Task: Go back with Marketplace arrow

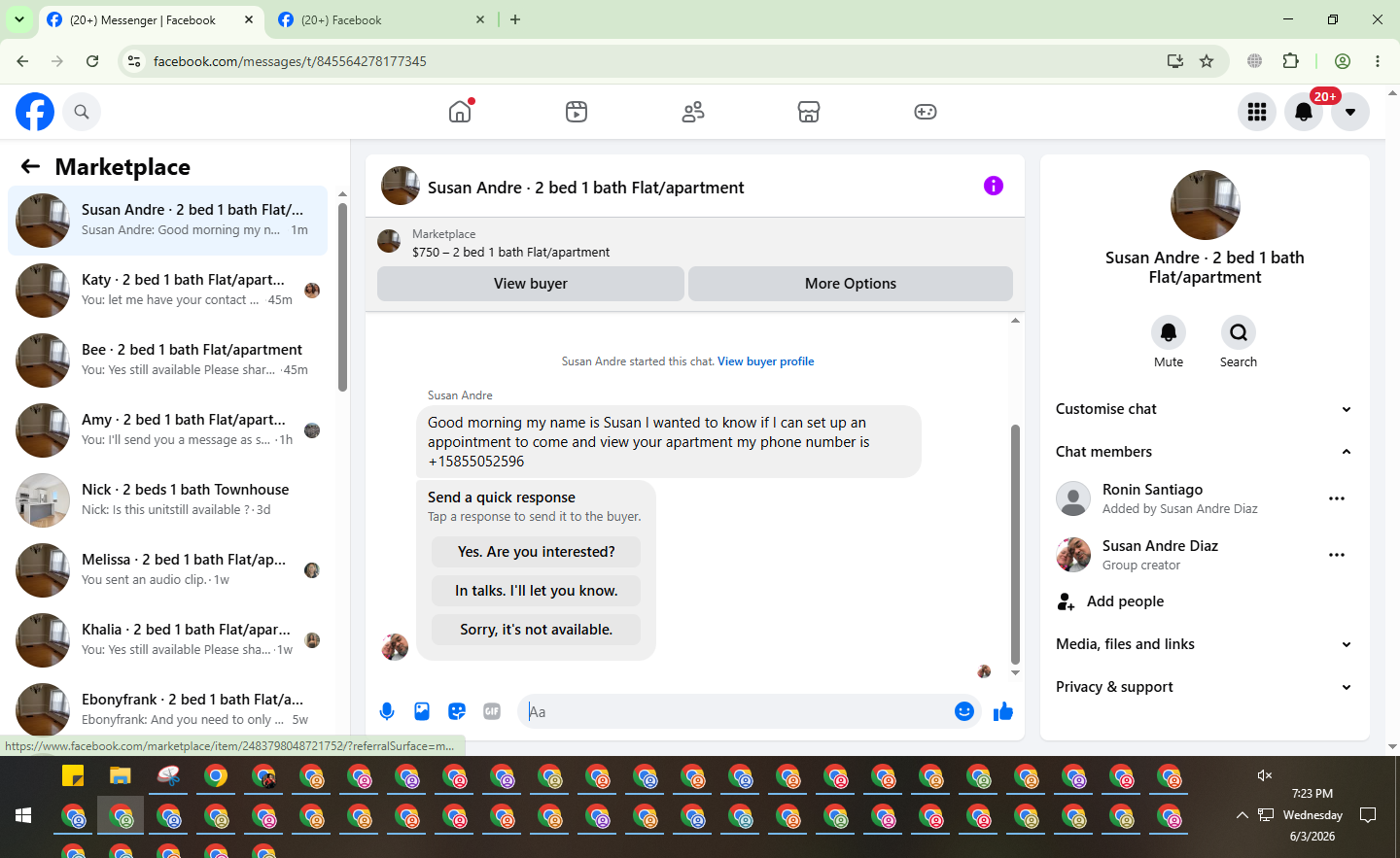Action: (x=30, y=166)
